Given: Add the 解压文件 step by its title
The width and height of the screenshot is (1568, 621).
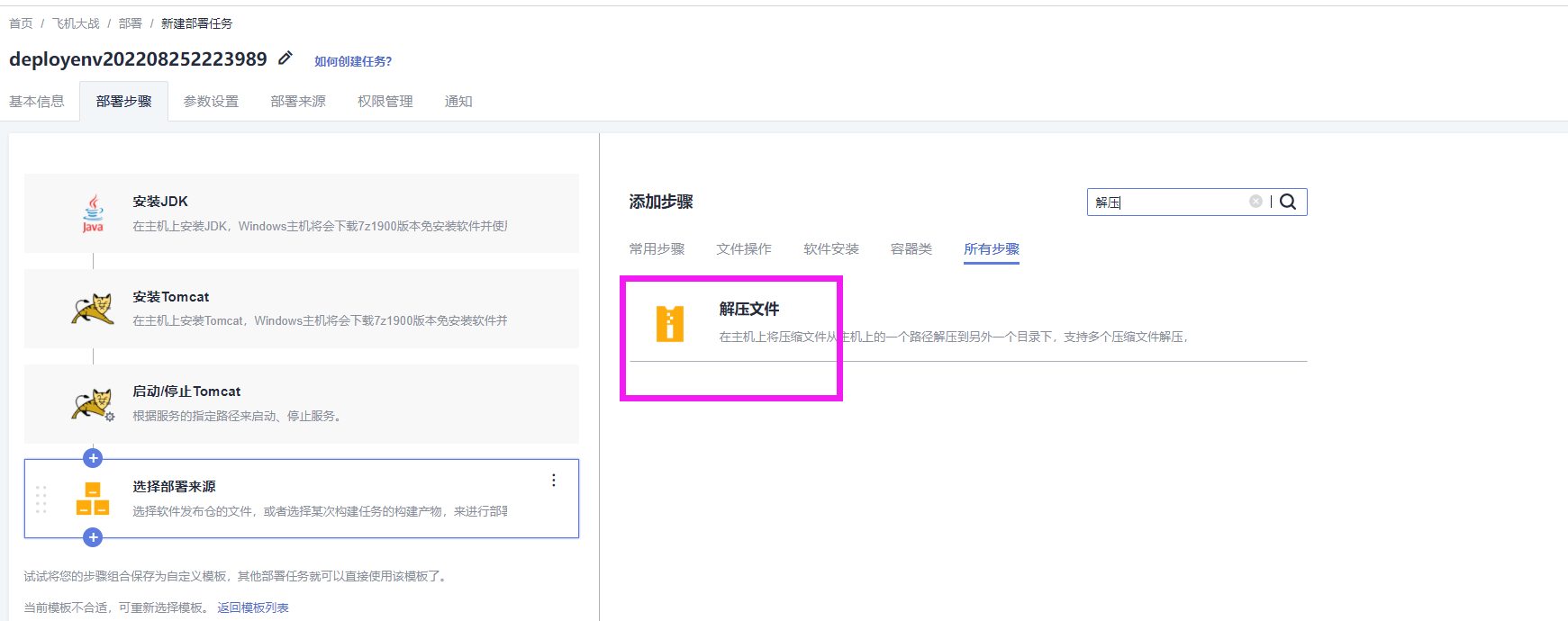Looking at the screenshot, I should click(749, 310).
